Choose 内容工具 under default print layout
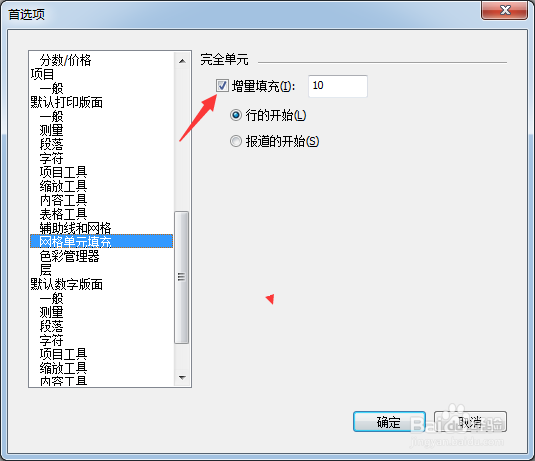The image size is (535, 461). click(63, 200)
